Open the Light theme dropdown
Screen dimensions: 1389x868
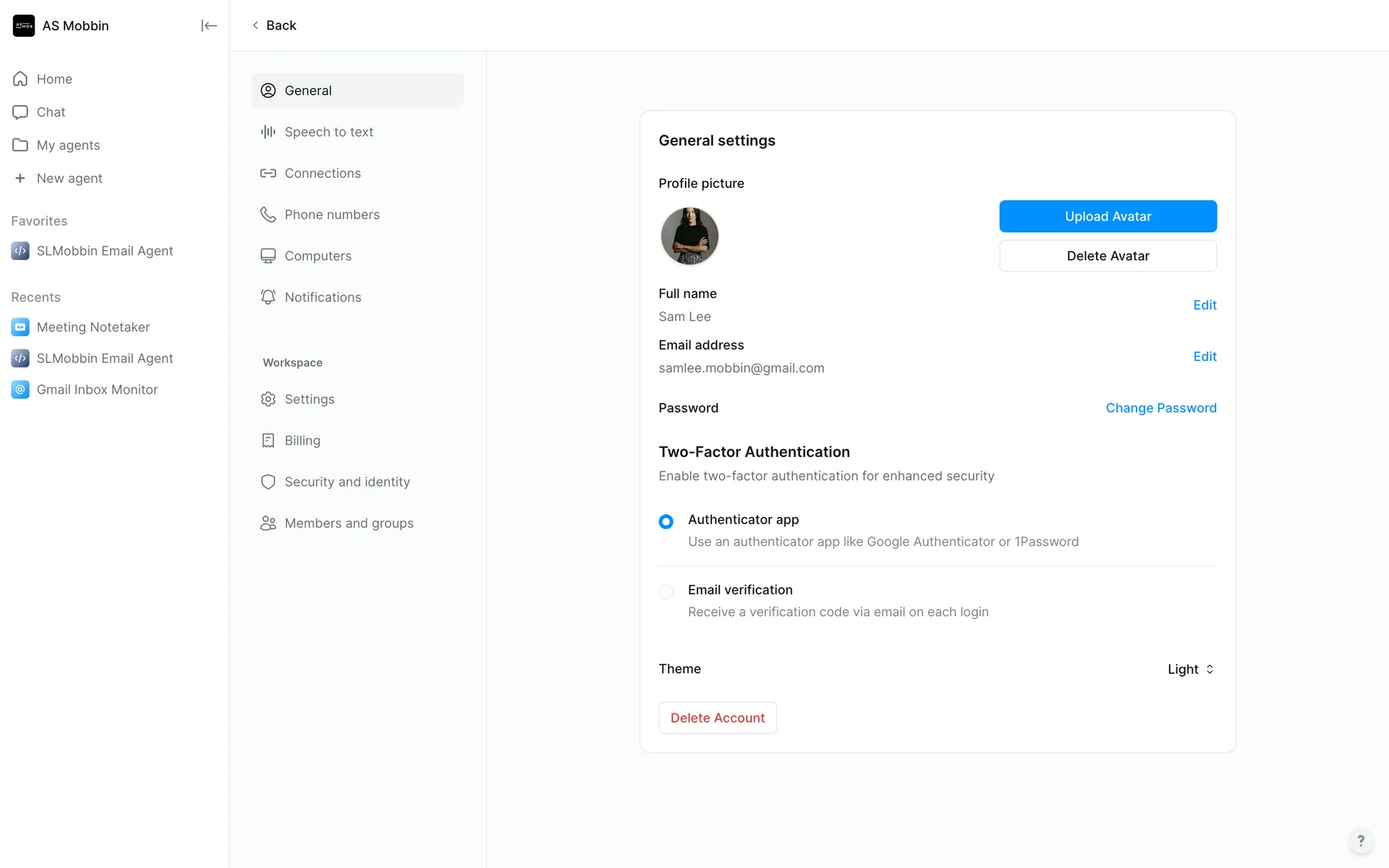pos(1190,669)
